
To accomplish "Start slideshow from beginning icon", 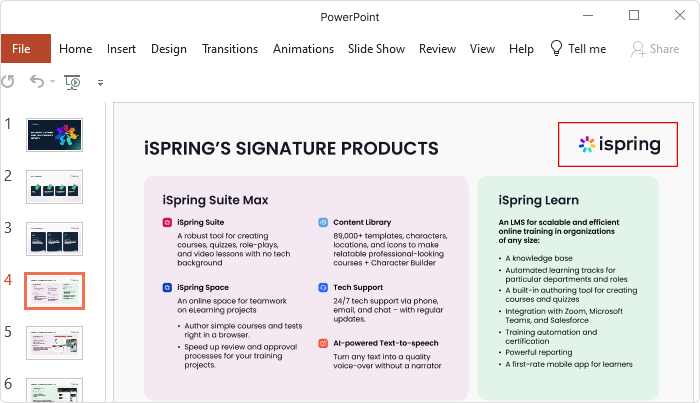I will coord(72,82).
